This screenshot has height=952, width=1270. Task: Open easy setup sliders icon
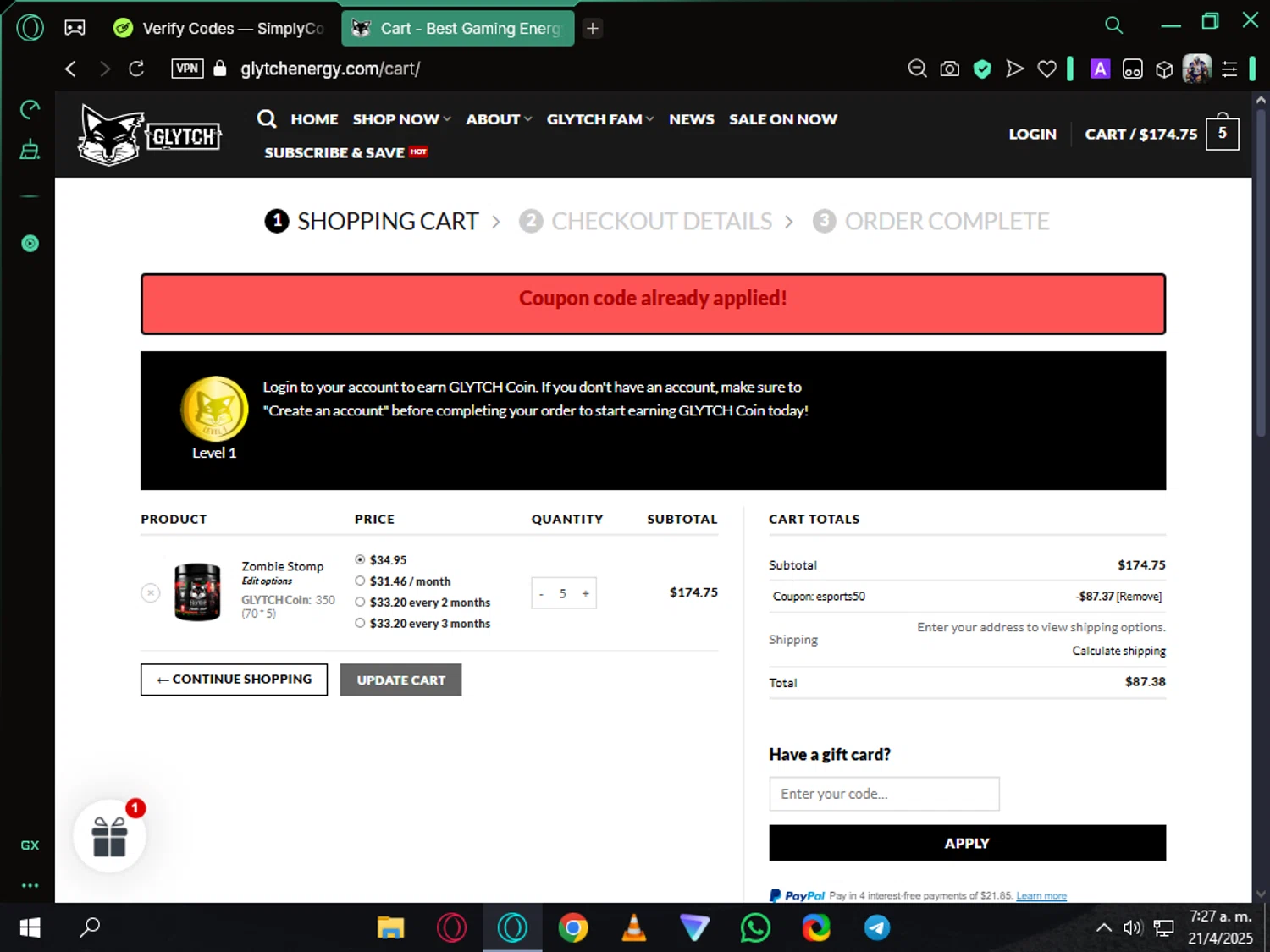[x=1229, y=69]
